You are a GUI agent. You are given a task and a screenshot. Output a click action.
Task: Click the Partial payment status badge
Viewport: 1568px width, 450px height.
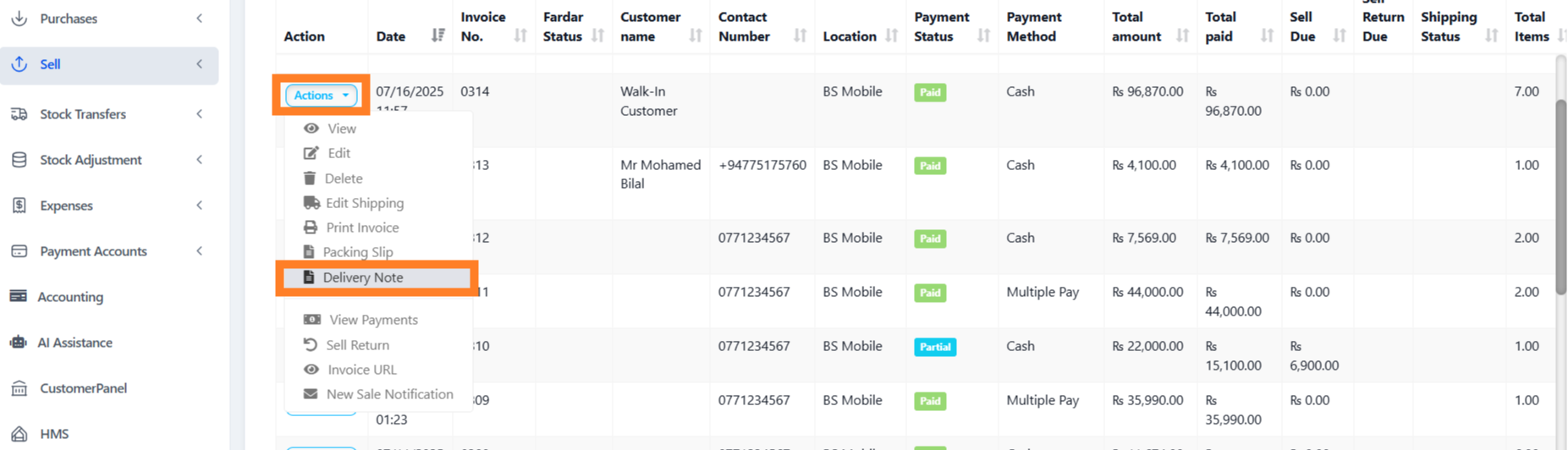[x=935, y=347]
